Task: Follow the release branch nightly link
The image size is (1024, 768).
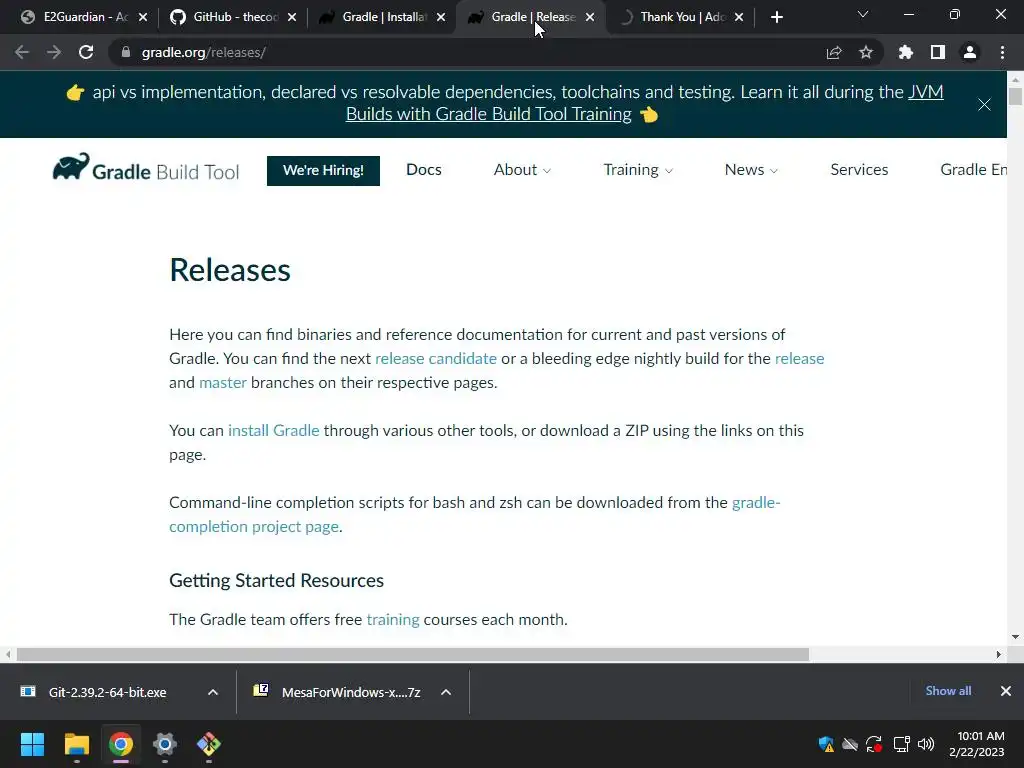Action: point(799,359)
